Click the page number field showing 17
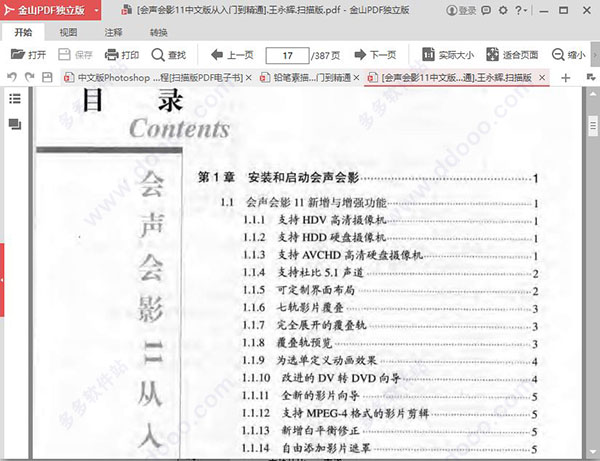Image resolution: width=600 pixels, height=461 pixels. tap(287, 55)
